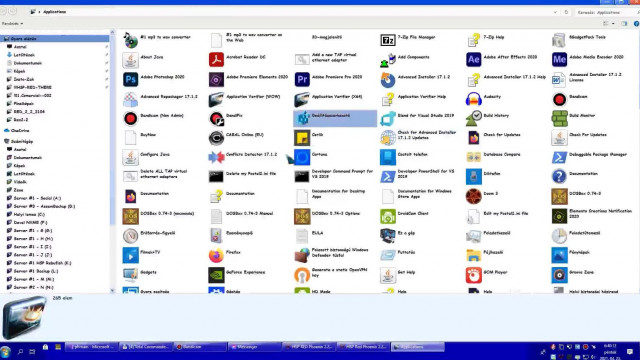Open the Application Verifier (WOW) icon

click(216, 99)
